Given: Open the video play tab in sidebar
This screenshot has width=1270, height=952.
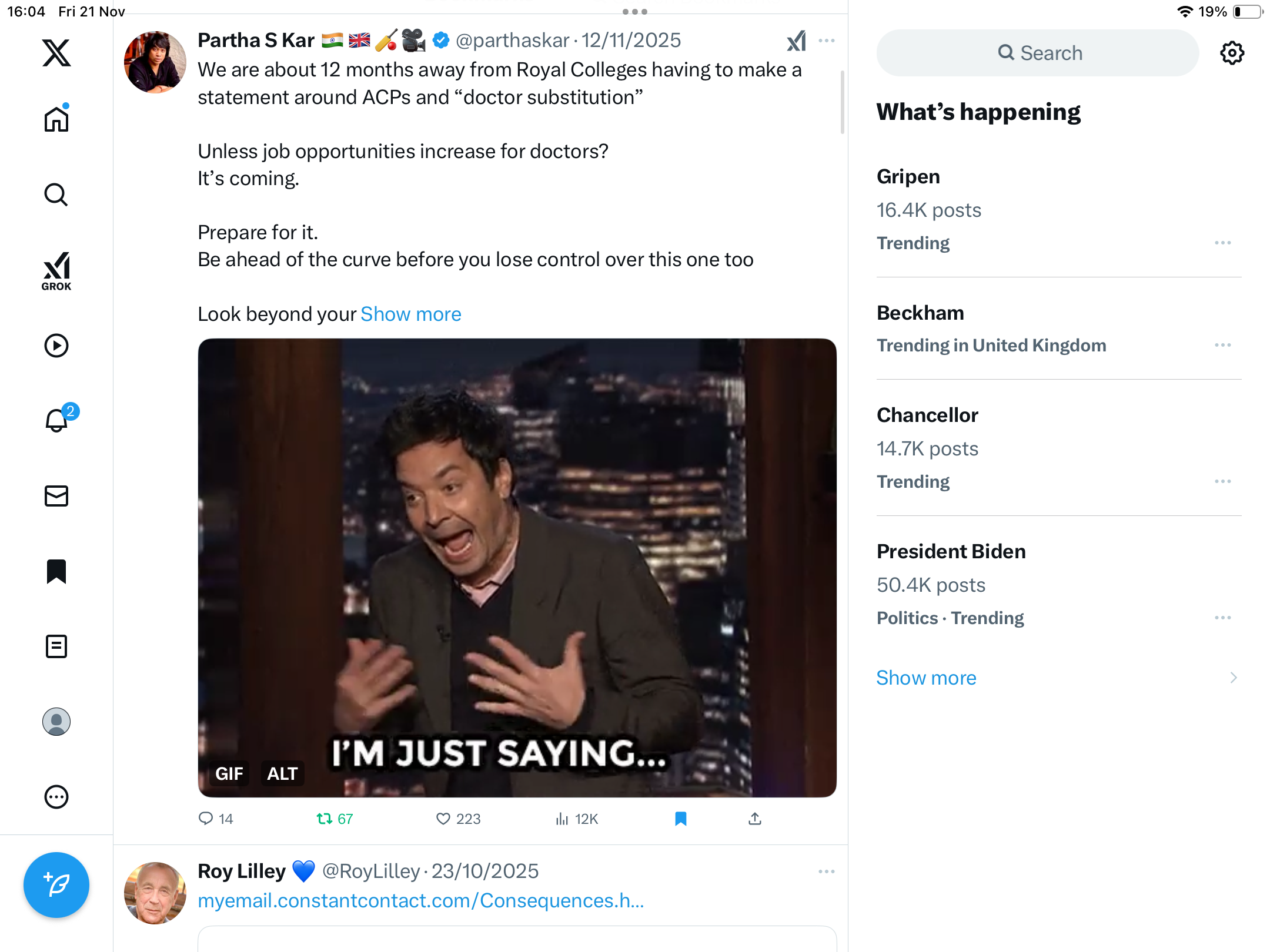Looking at the screenshot, I should click(56, 346).
